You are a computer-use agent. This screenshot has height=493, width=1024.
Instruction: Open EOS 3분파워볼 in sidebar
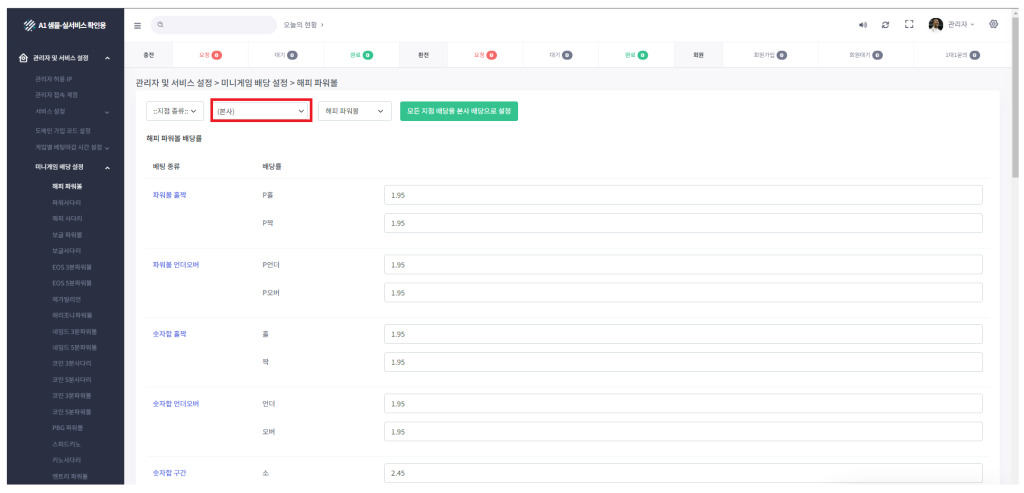pyautogui.click(x=71, y=267)
